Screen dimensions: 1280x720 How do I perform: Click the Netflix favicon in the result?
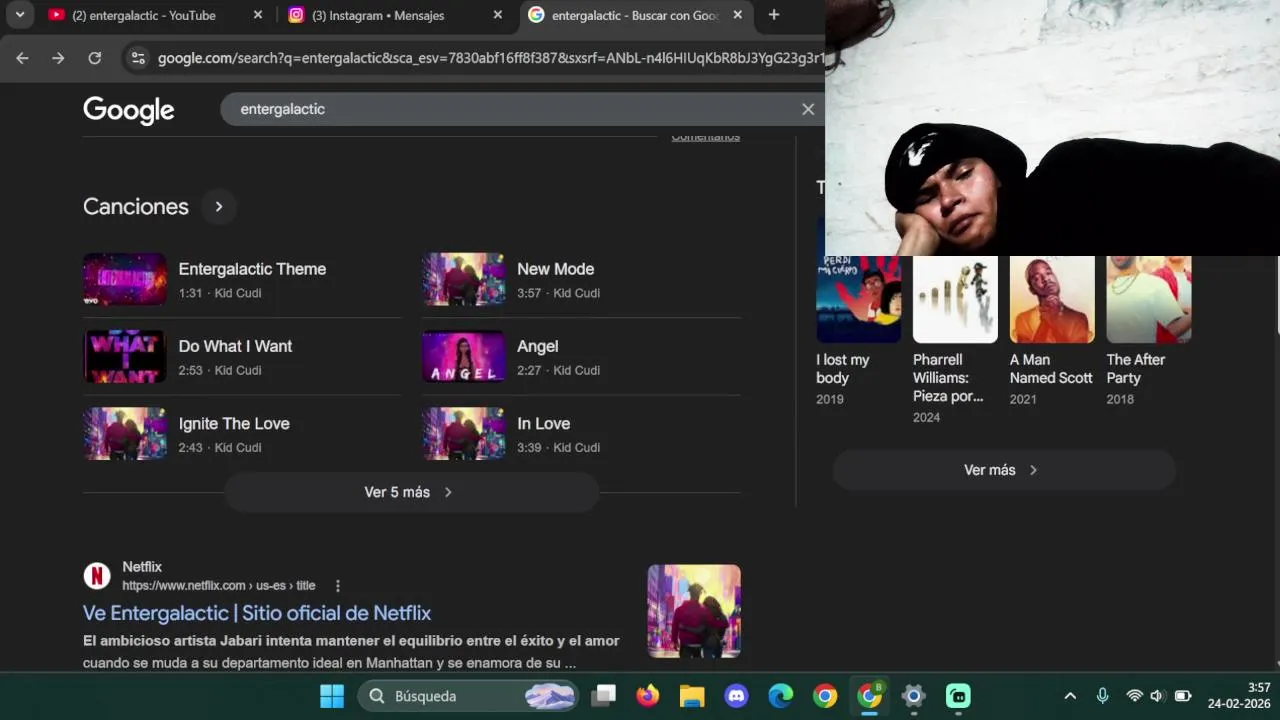(97, 575)
